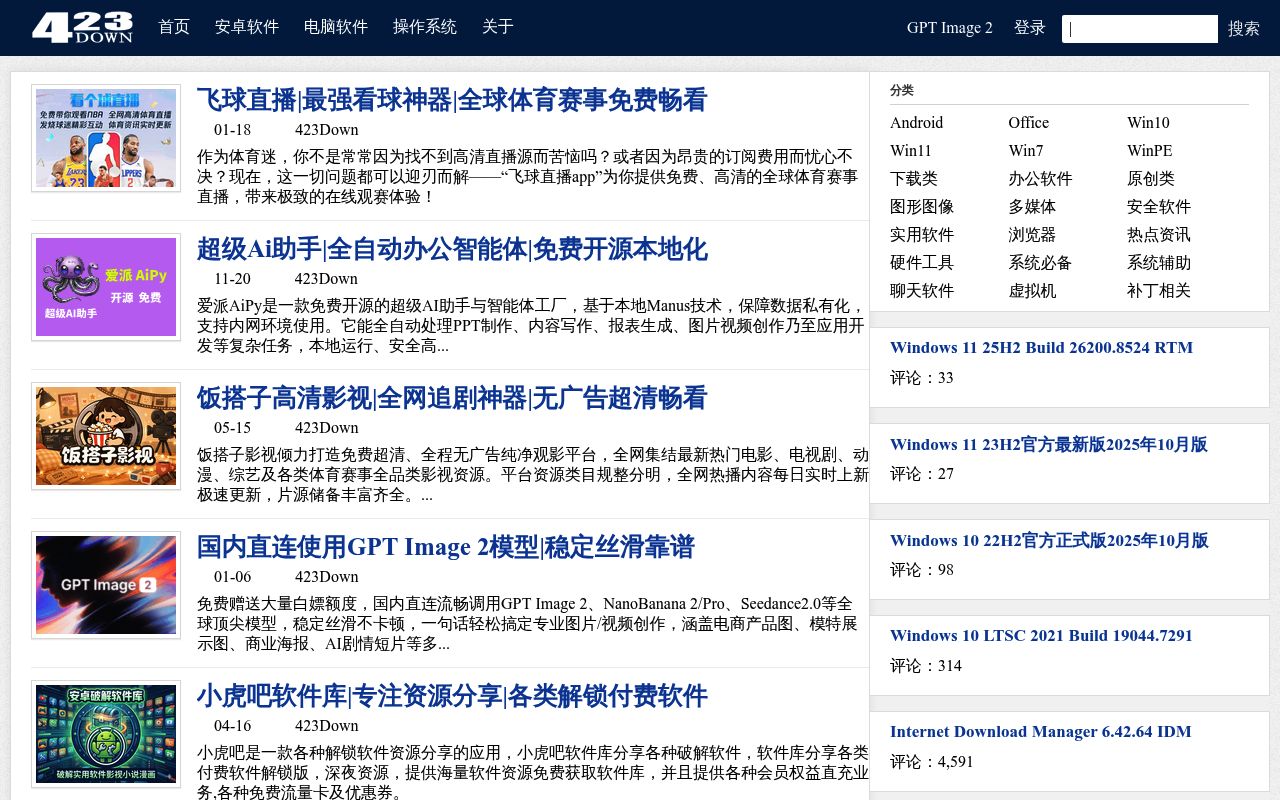Select the 安全软件 category
1280x800 pixels.
pyautogui.click(x=1159, y=207)
